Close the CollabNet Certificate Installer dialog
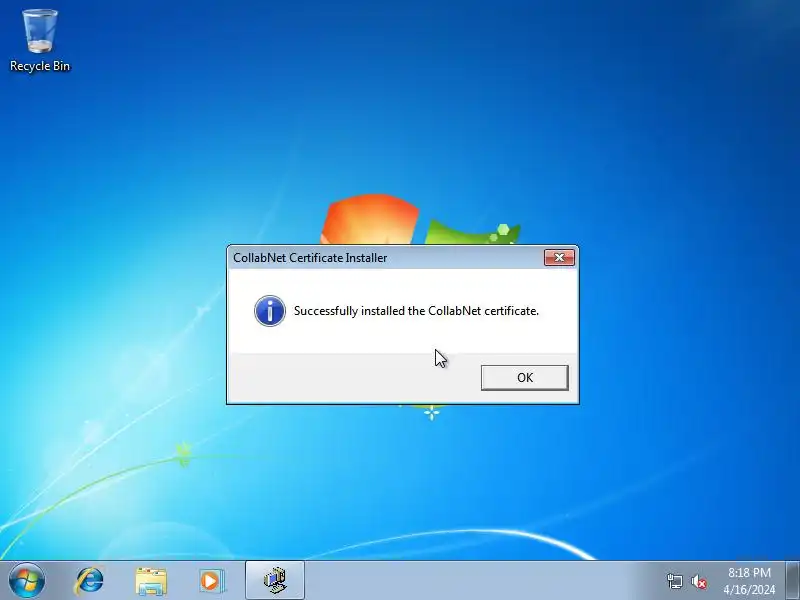Image resolution: width=800 pixels, height=600 pixels. 559,258
